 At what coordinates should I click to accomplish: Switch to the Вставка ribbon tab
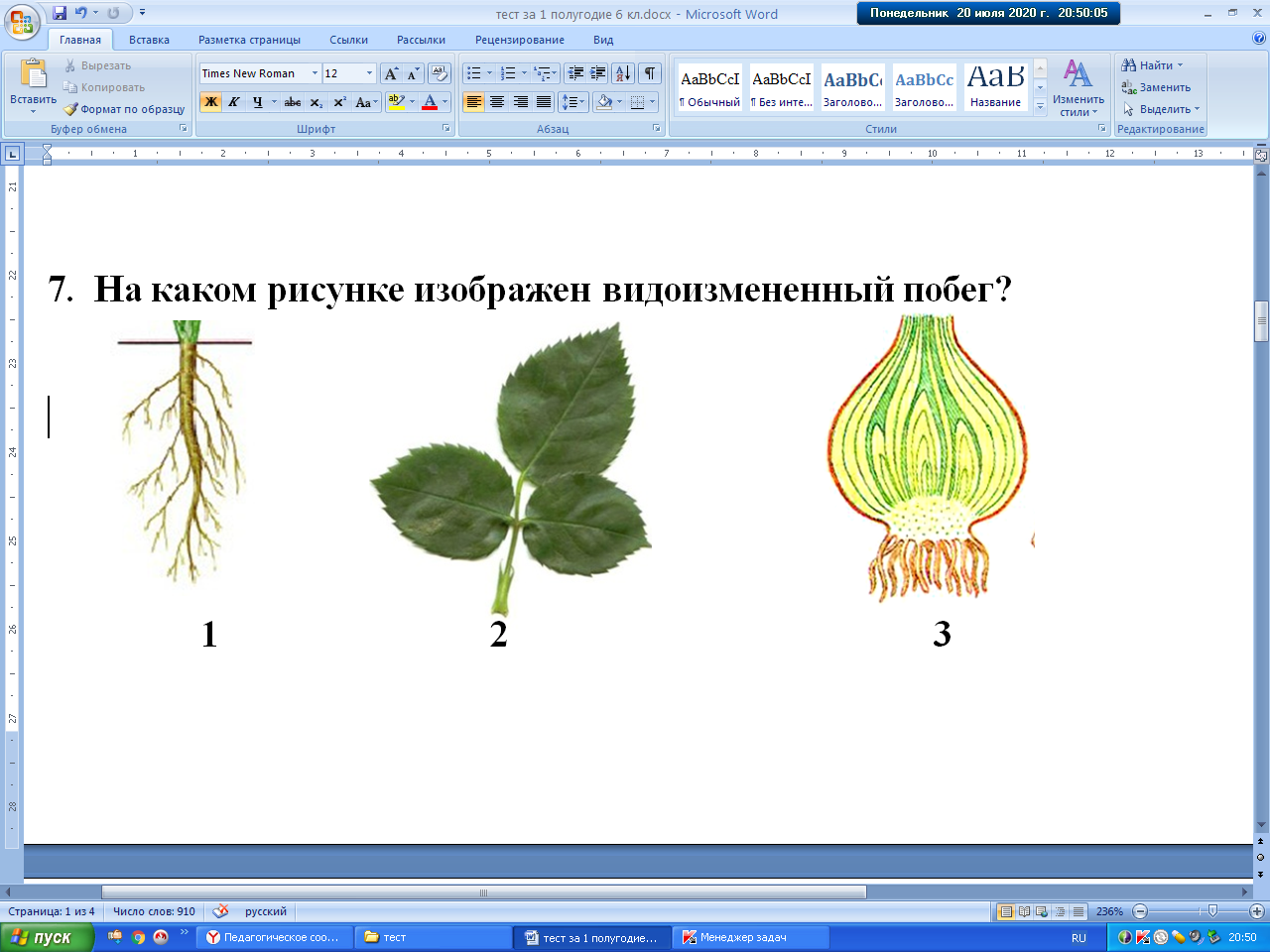point(149,40)
